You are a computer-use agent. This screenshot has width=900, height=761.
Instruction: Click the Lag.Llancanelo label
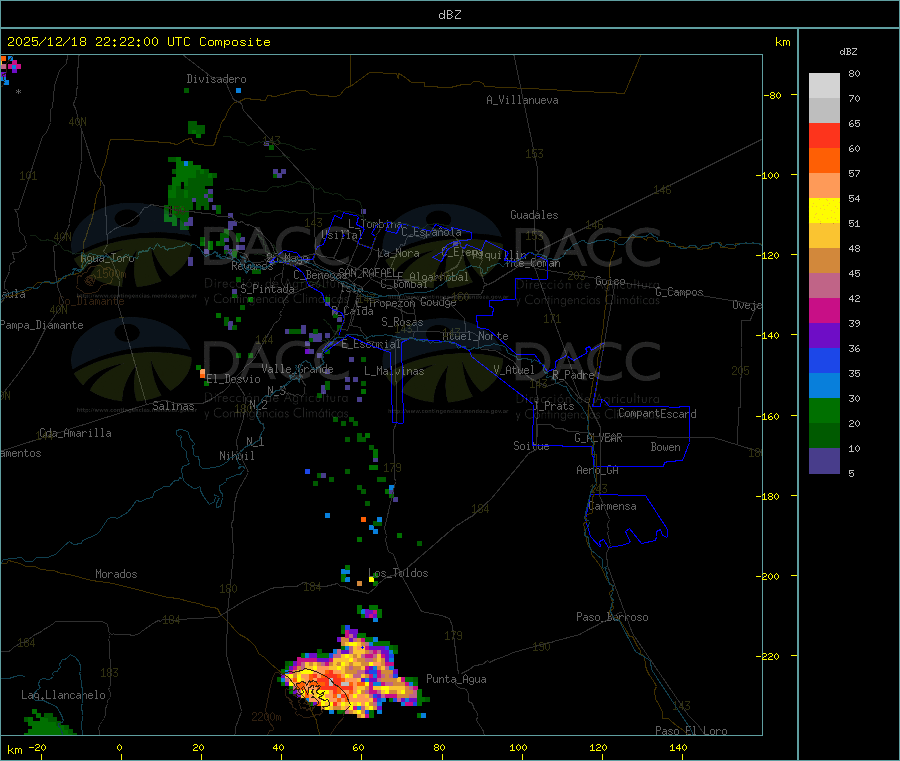(x=64, y=695)
